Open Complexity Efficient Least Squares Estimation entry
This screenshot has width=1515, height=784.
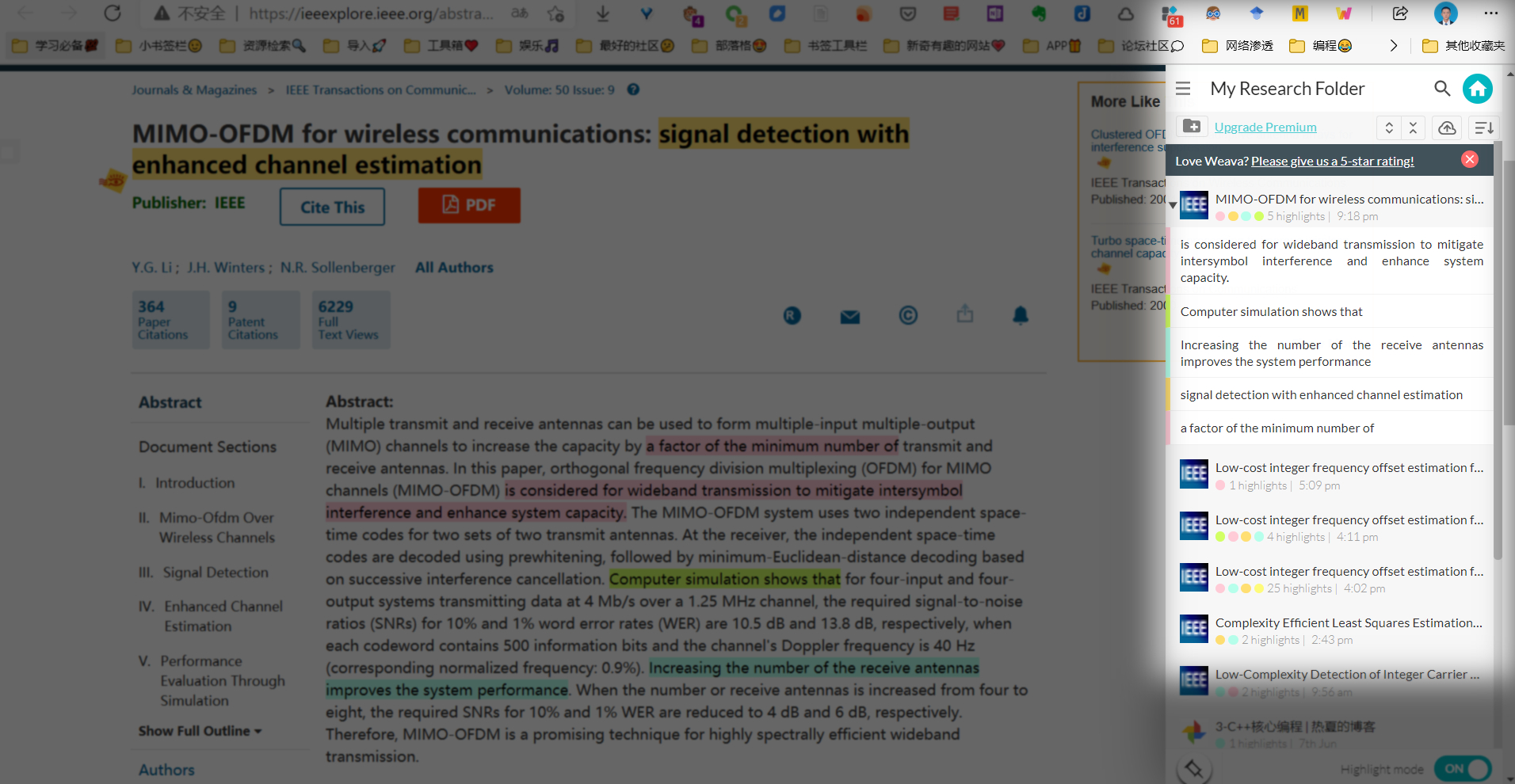(x=1331, y=630)
